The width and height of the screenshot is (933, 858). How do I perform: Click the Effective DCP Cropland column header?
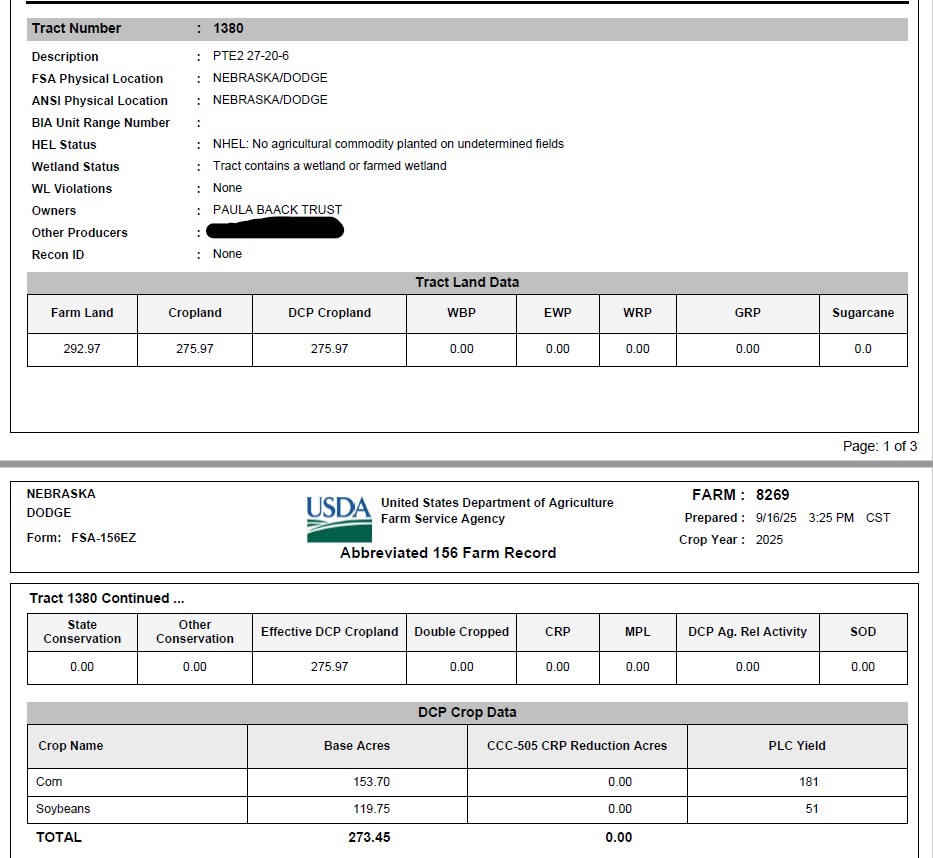pyautogui.click(x=329, y=632)
